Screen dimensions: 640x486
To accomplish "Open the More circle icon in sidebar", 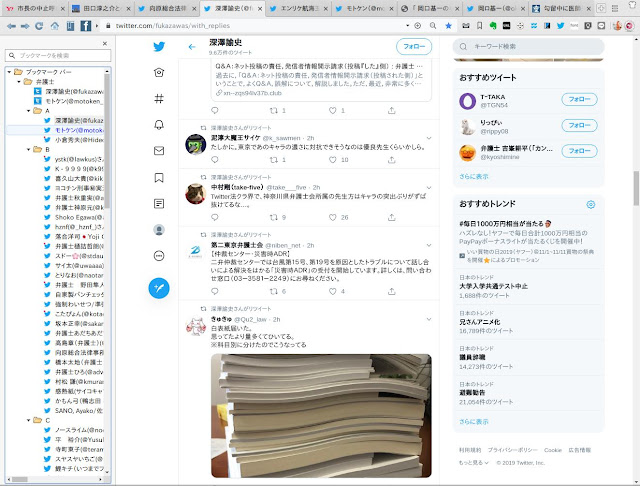I will pos(159,256).
